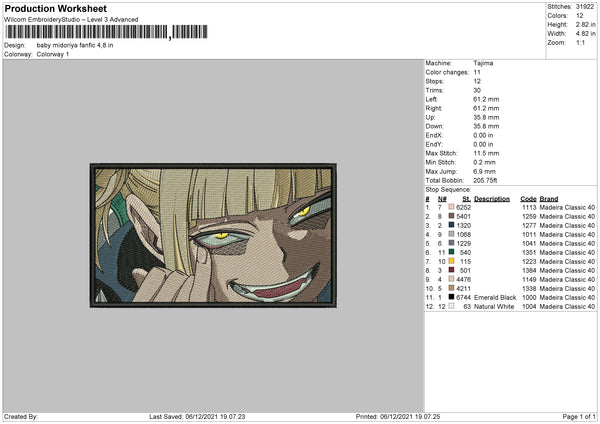
Task: Click the 'Natural White' description
Action: (x=494, y=307)
